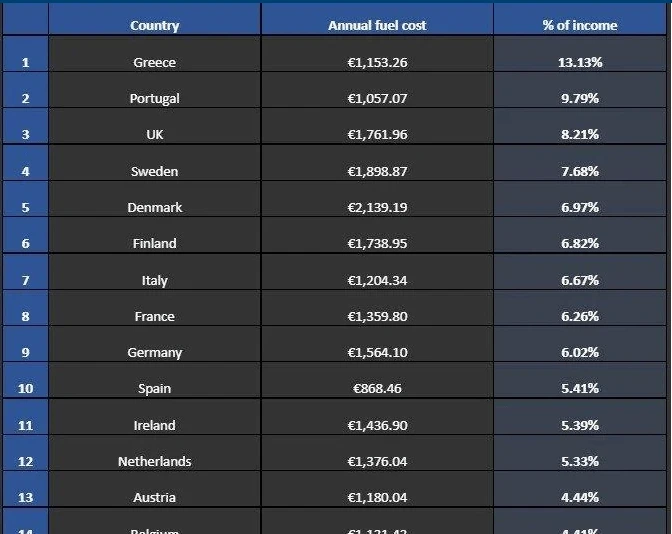Click Austria's fuel cost €1,180.04

click(x=377, y=497)
